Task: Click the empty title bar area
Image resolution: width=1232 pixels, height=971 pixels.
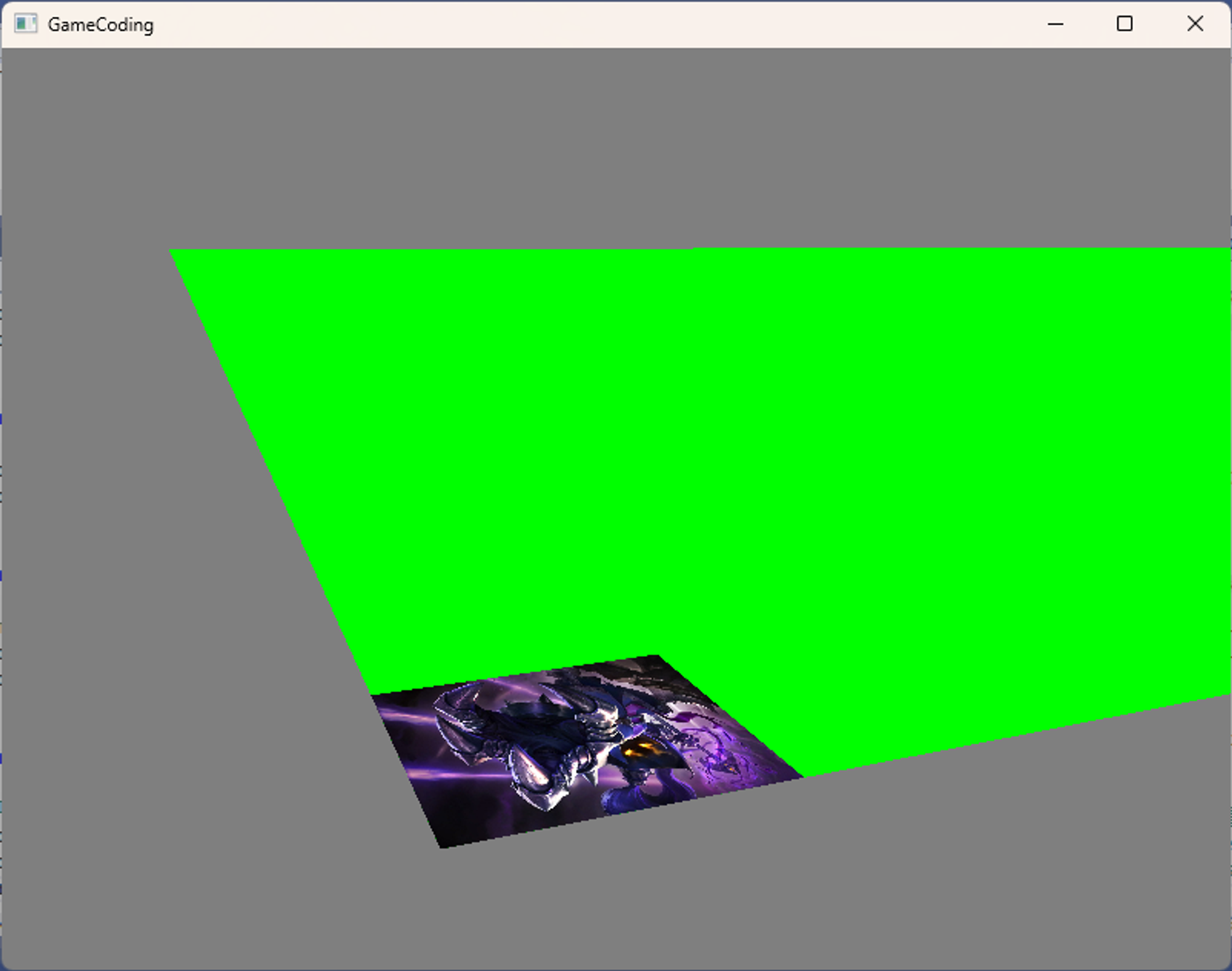Action: point(554,25)
